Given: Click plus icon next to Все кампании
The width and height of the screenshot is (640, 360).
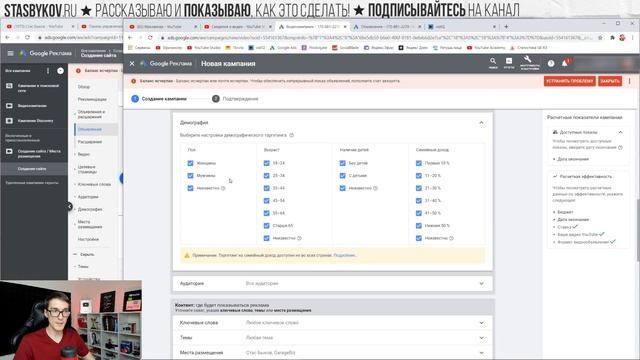Looking at the screenshot, I should [60, 71].
